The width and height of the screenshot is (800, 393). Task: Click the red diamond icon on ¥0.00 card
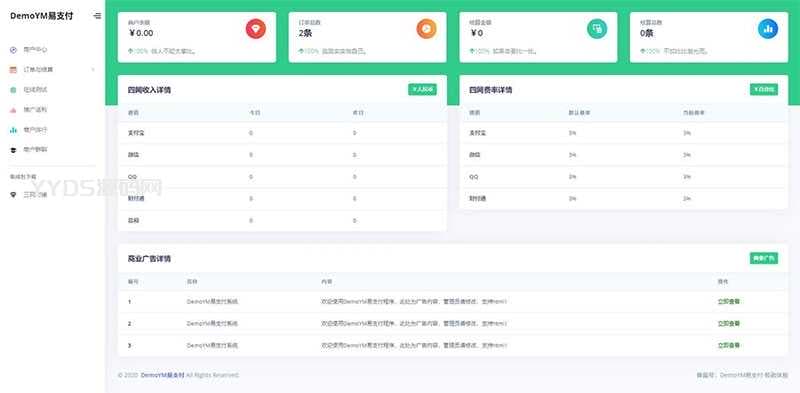click(x=256, y=29)
